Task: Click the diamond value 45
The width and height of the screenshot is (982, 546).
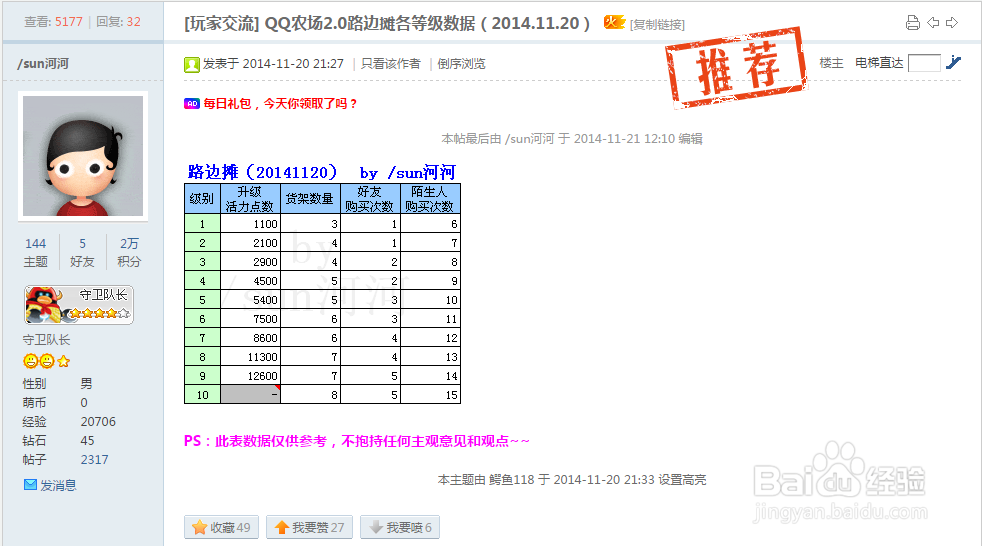Action: coord(88,441)
